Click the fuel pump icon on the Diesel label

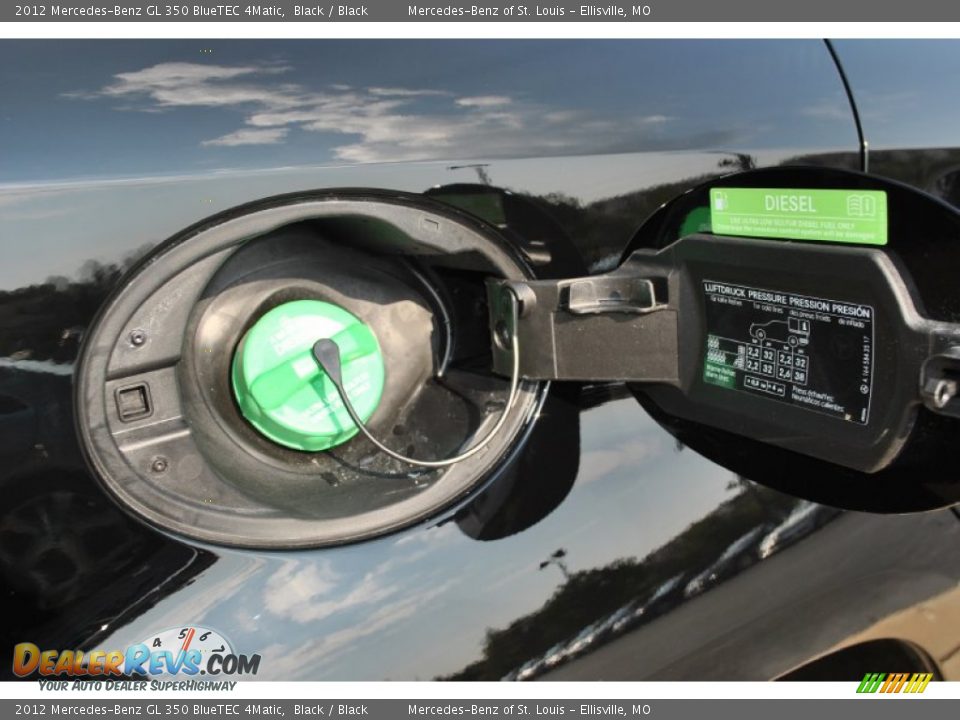(x=720, y=201)
